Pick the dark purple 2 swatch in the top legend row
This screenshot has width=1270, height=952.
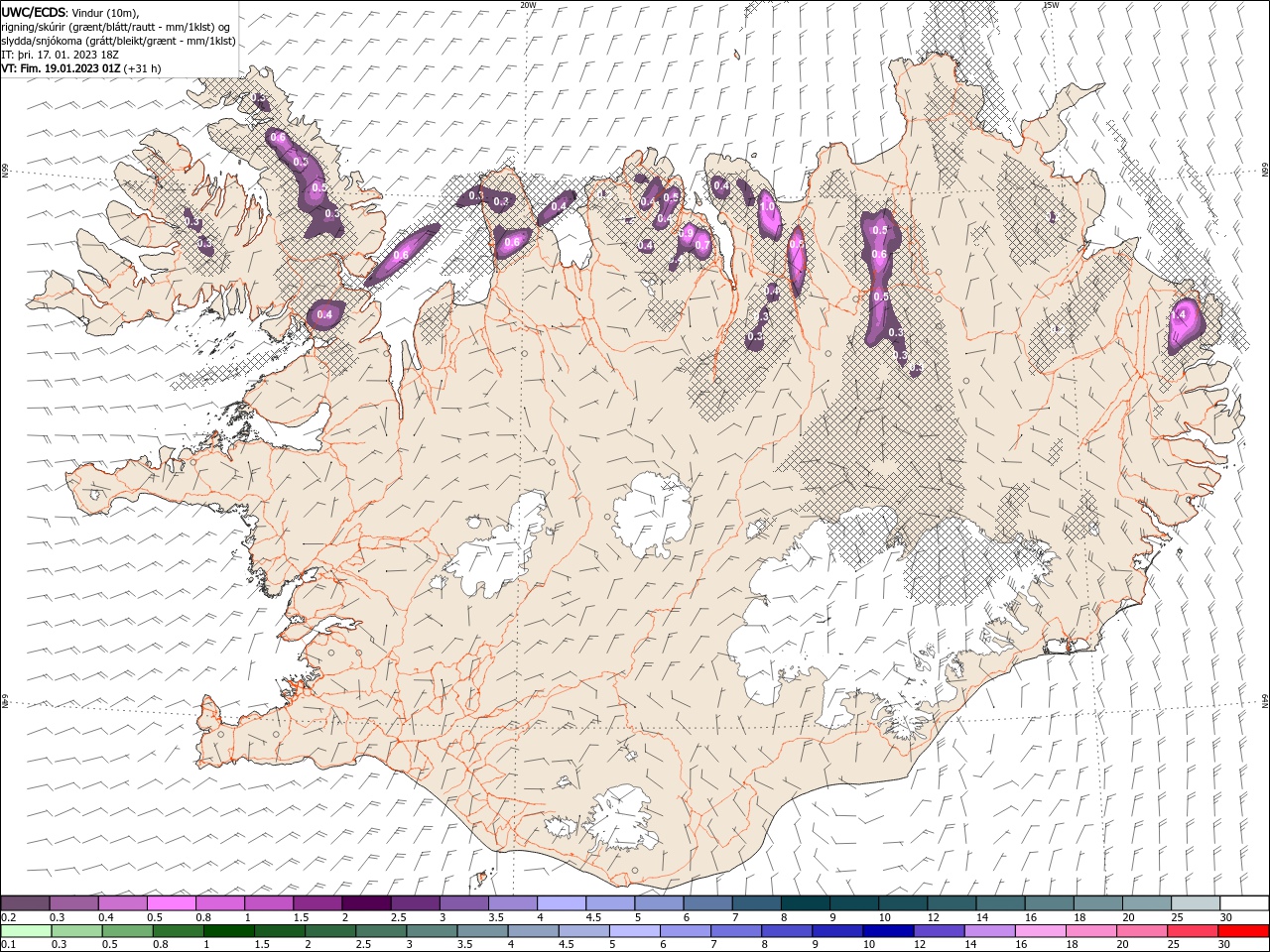(365, 903)
